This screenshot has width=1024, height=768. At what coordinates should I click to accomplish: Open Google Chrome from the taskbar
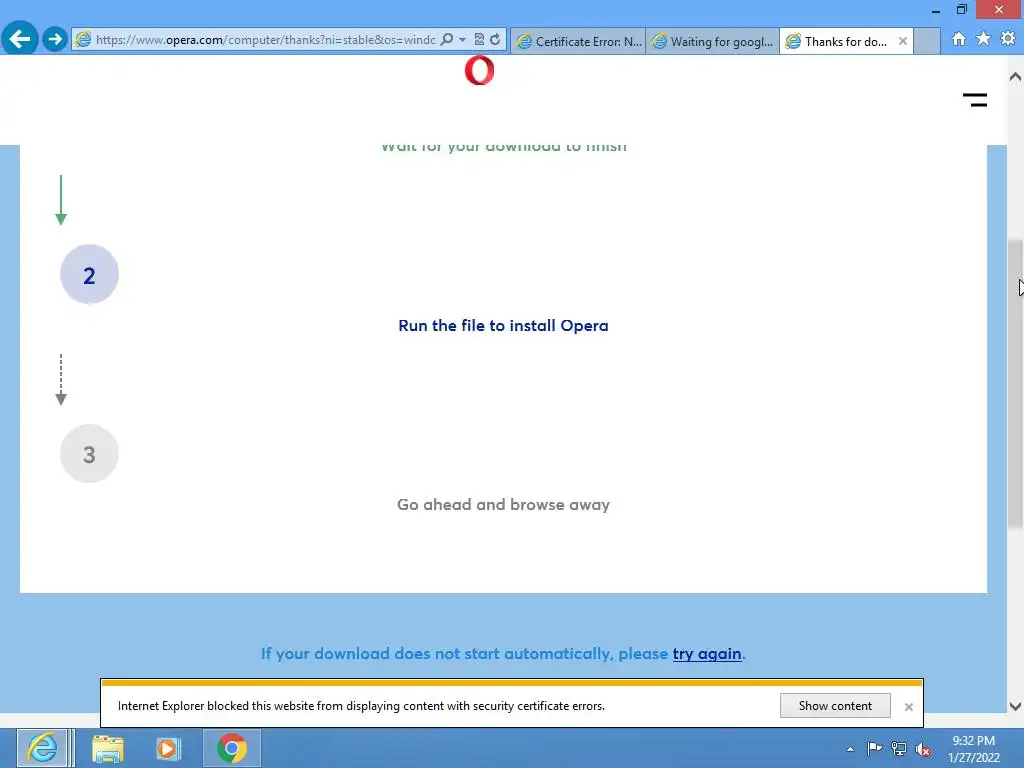[x=232, y=748]
